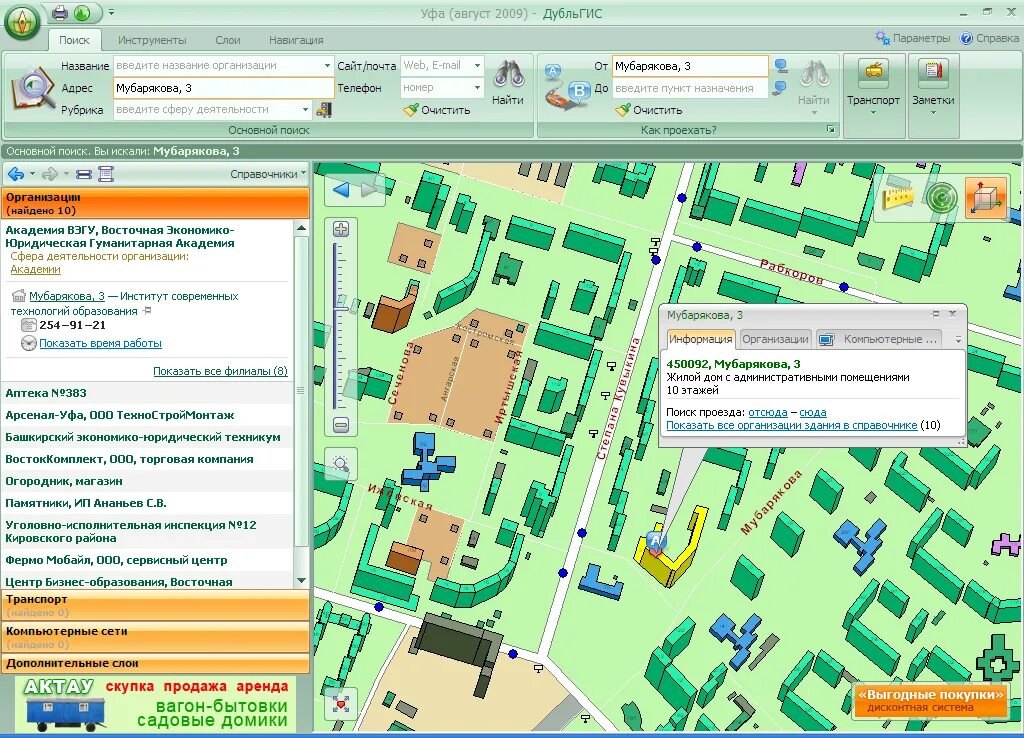Switch to the Слои ribbon tab
Viewport: 1024px width, 738px height.
click(x=228, y=40)
